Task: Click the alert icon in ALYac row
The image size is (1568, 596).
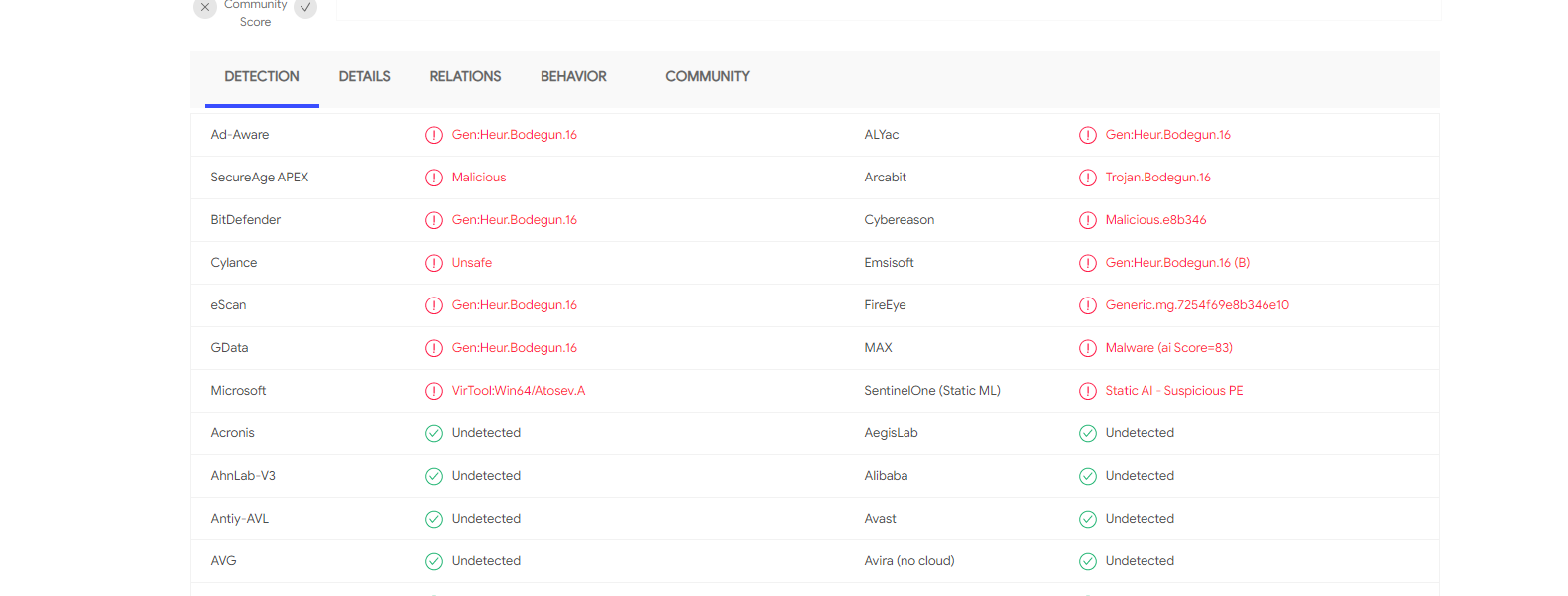Action: coord(1088,135)
